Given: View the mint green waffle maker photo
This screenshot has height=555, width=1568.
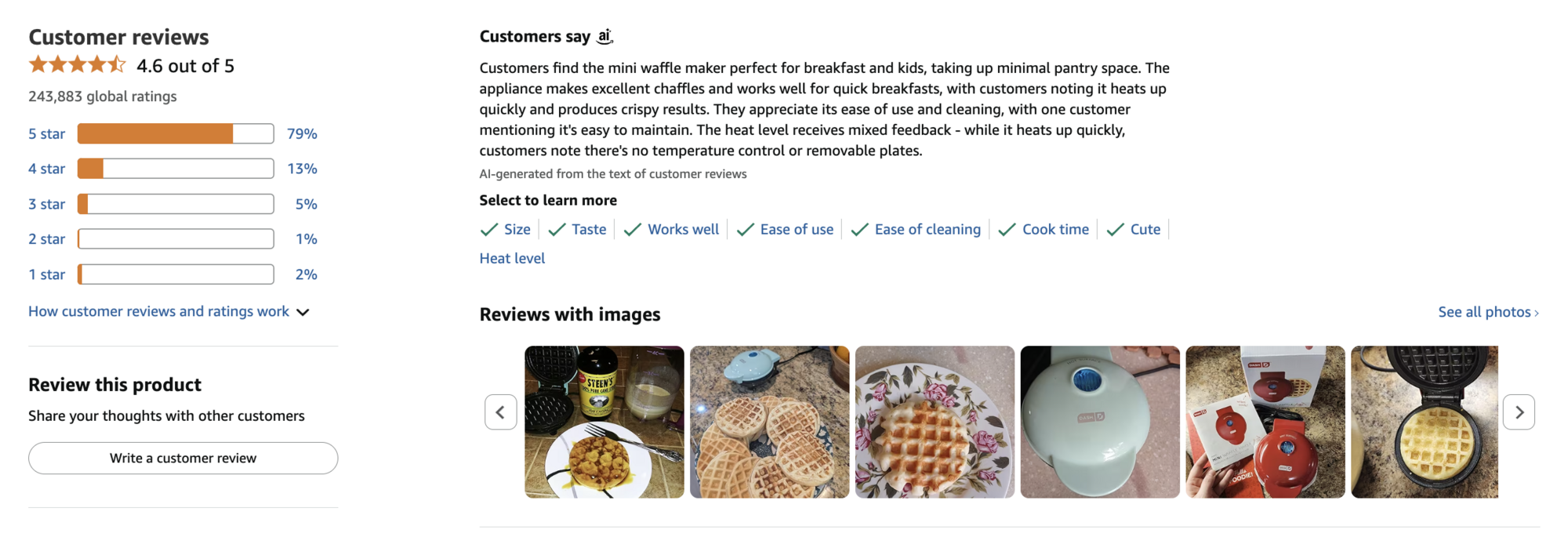Looking at the screenshot, I should click(x=1099, y=422).
